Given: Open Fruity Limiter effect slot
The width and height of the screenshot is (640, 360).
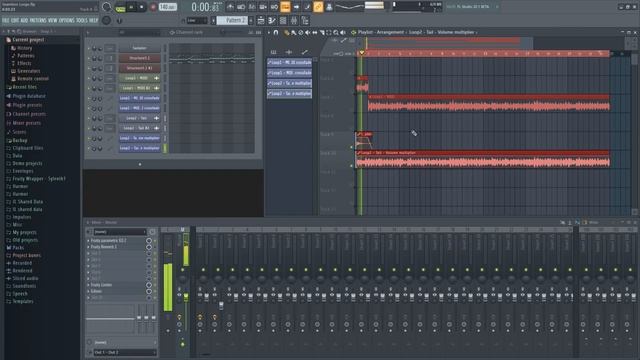Looking at the screenshot, I should (x=116, y=285).
